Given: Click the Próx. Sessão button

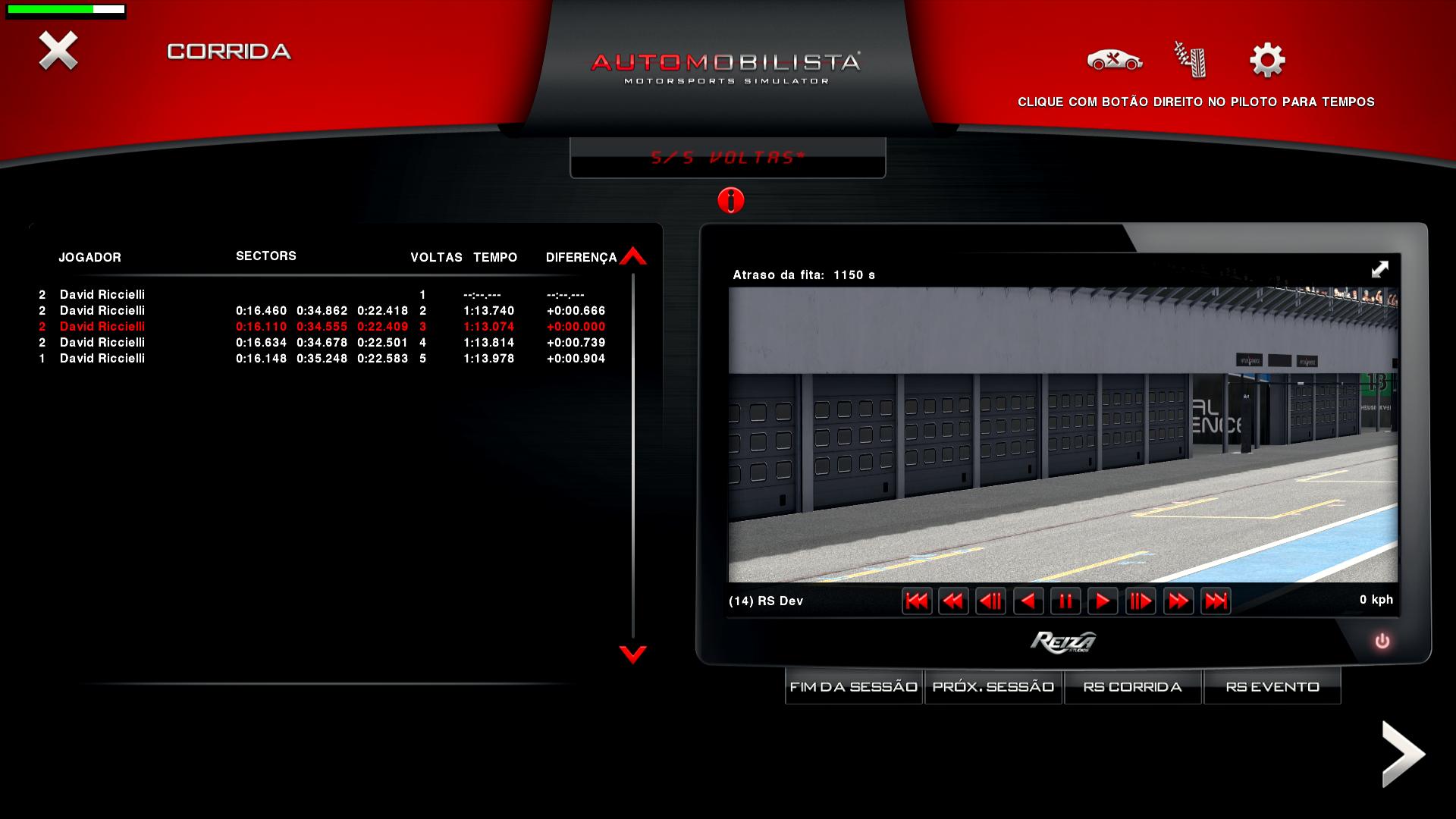Looking at the screenshot, I should click(993, 686).
